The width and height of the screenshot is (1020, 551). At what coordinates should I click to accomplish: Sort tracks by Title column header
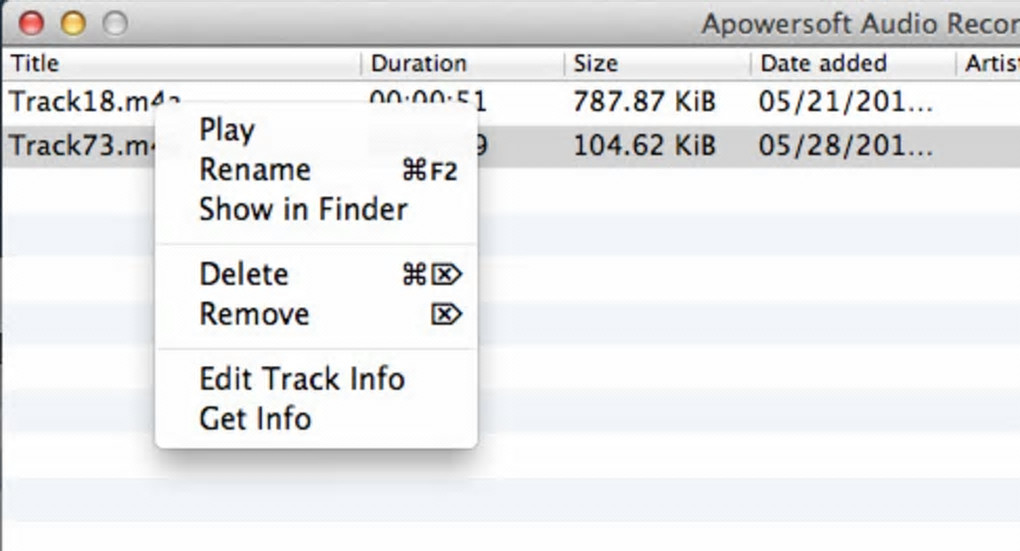point(35,64)
